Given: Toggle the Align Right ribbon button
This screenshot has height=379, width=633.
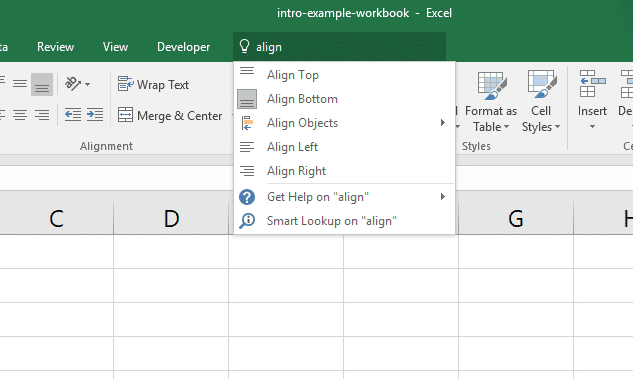Looking at the screenshot, I should (42, 115).
